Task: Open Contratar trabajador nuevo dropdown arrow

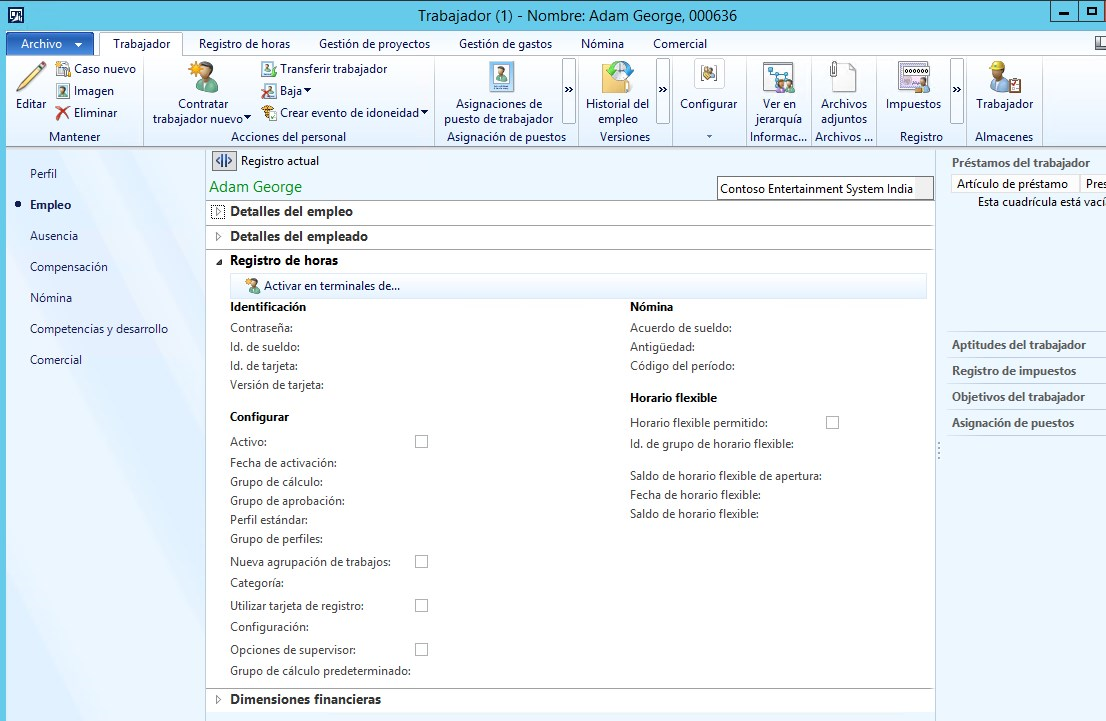Action: click(x=247, y=119)
